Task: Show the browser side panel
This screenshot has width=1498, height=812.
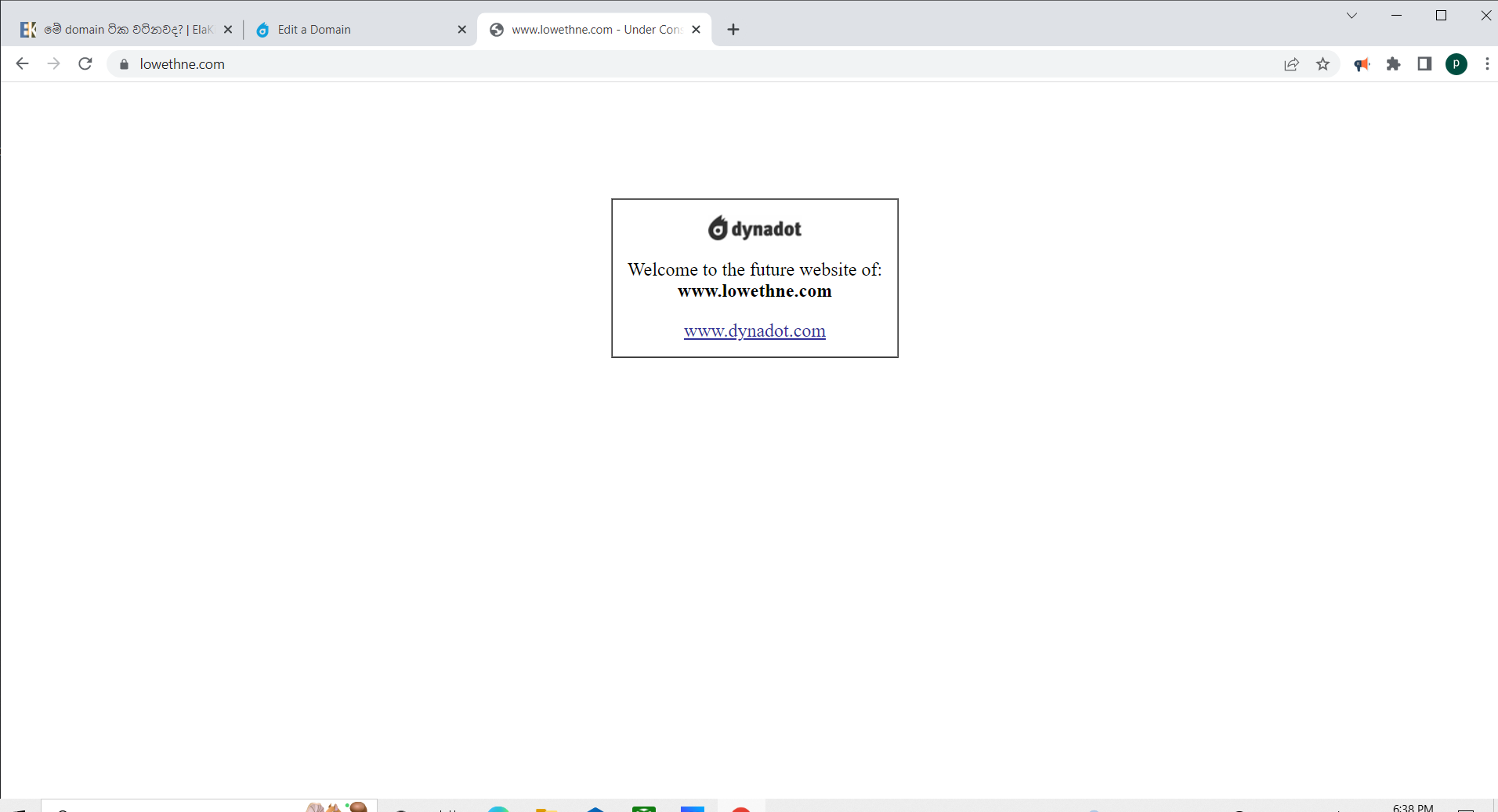Action: coord(1424,64)
